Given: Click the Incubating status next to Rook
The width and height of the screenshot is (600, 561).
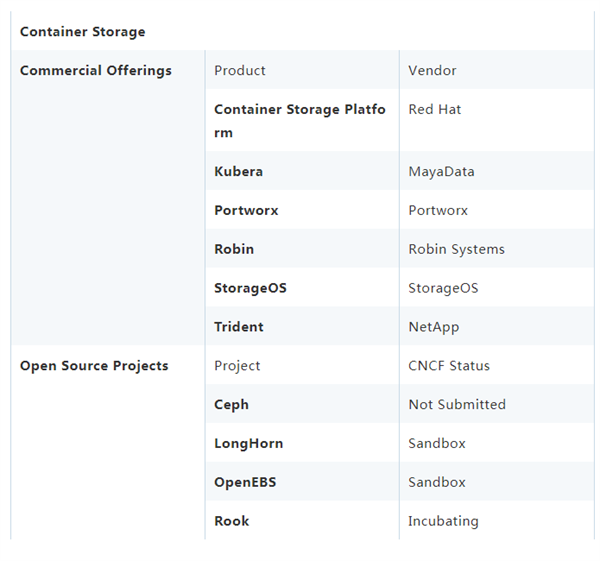Looking at the screenshot, I should click(443, 521).
